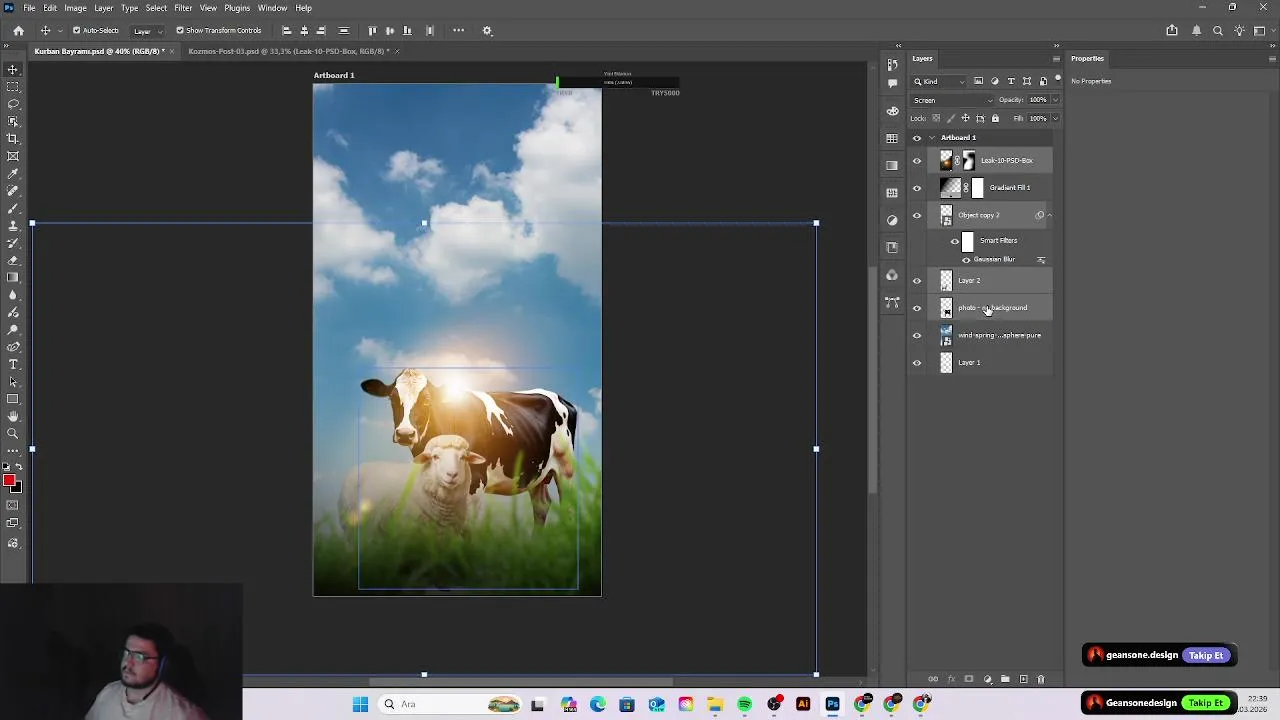Viewport: 1280px width, 720px height.
Task: Click Create new layer icon
Action: pyautogui.click(x=1023, y=679)
